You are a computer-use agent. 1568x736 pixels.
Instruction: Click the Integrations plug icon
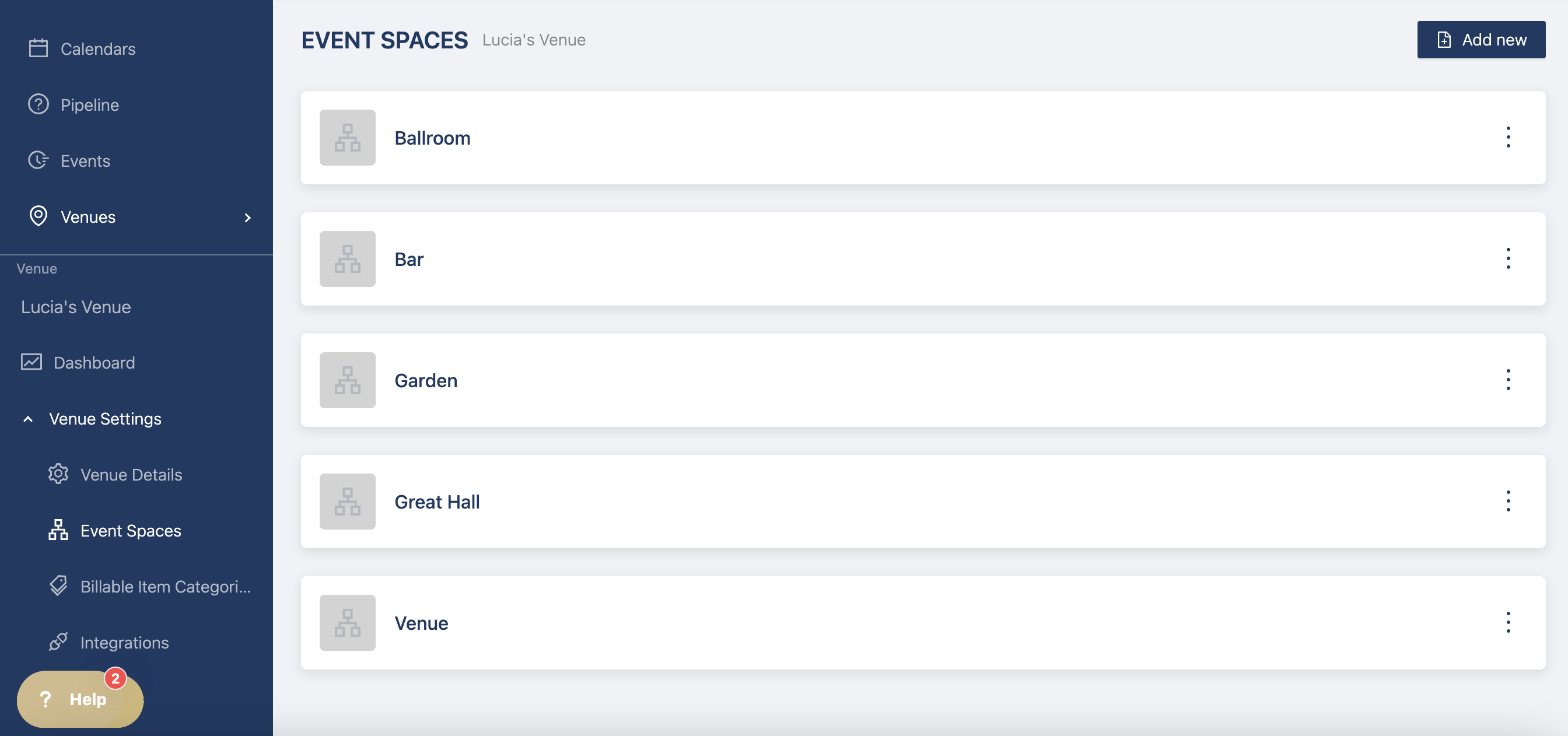58,643
